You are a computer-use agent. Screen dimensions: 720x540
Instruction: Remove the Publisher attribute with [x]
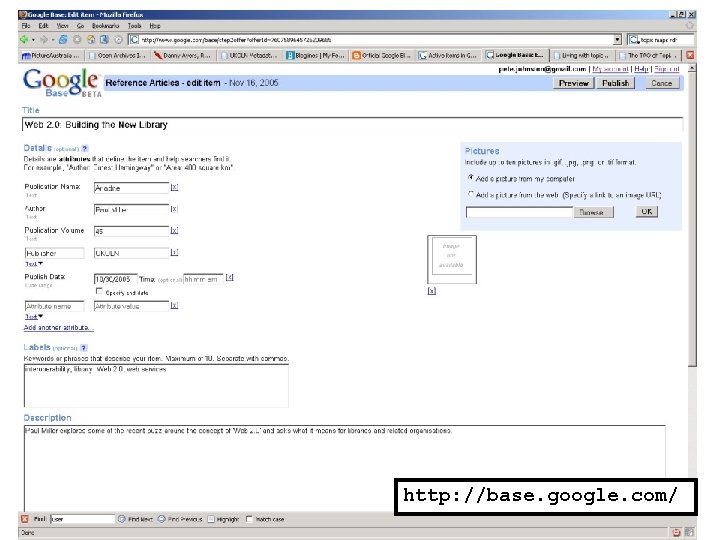click(174, 252)
